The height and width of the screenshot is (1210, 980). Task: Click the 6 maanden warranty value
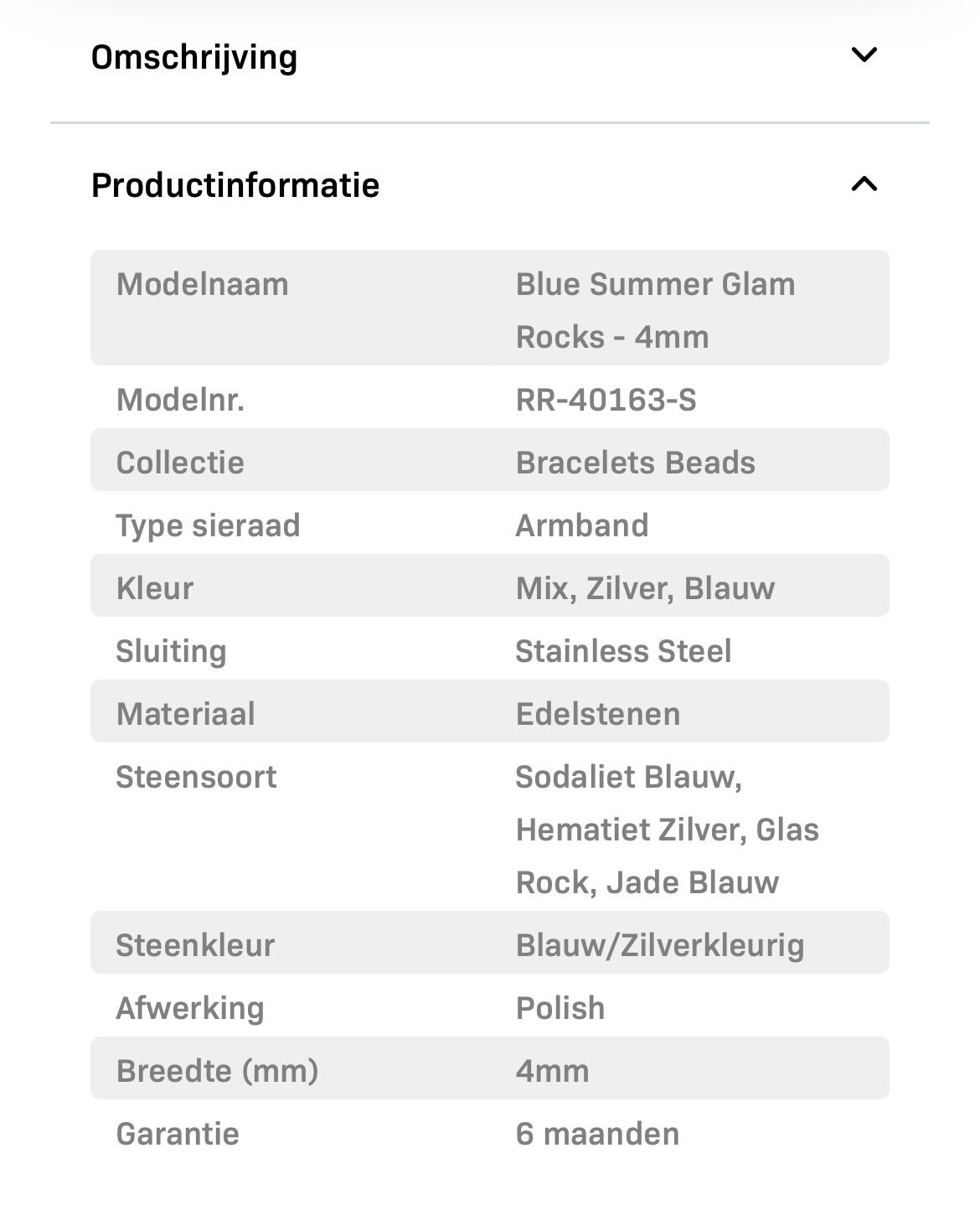(597, 1134)
